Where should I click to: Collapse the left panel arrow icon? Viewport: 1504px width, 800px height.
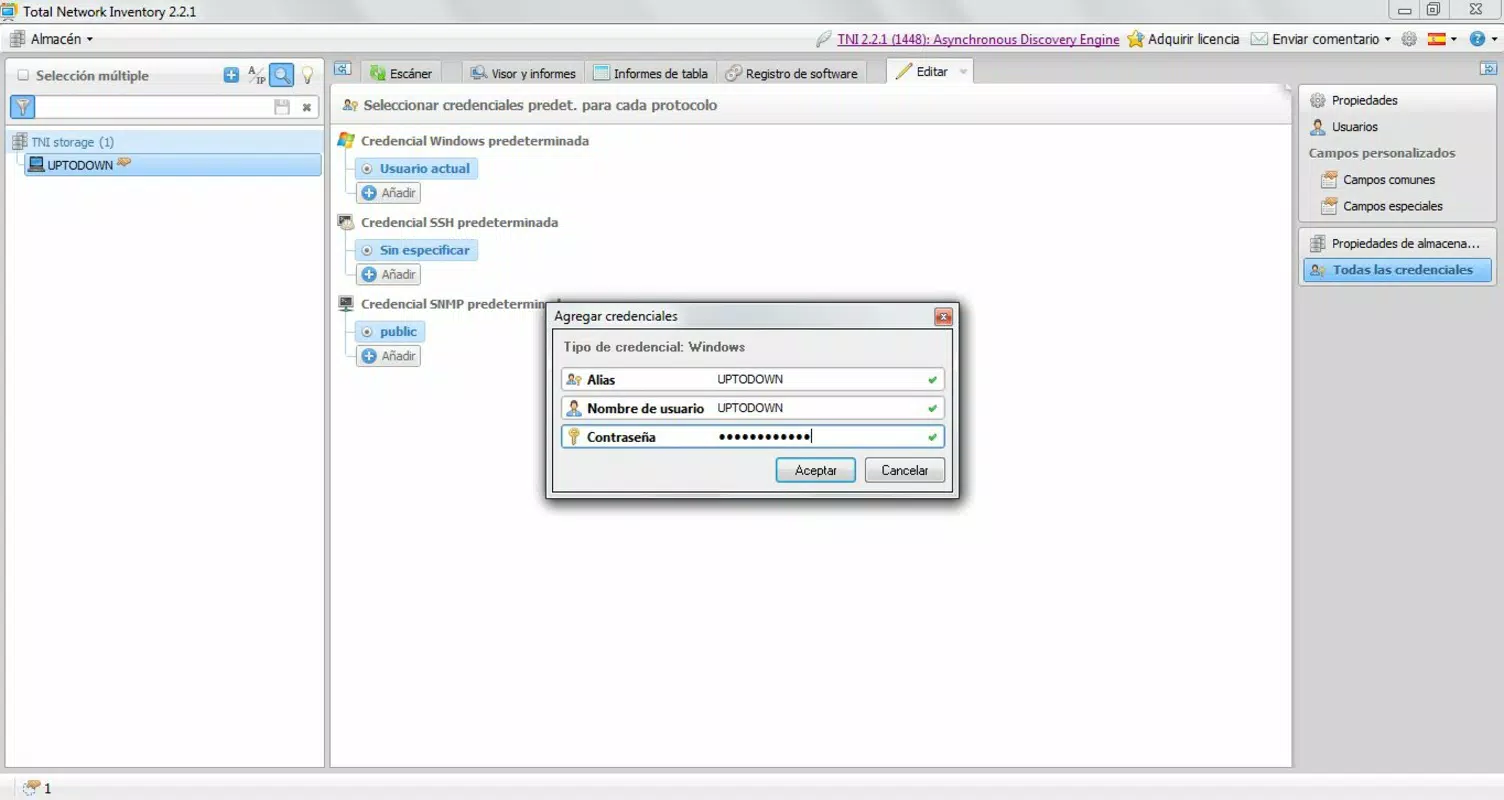pyautogui.click(x=342, y=69)
